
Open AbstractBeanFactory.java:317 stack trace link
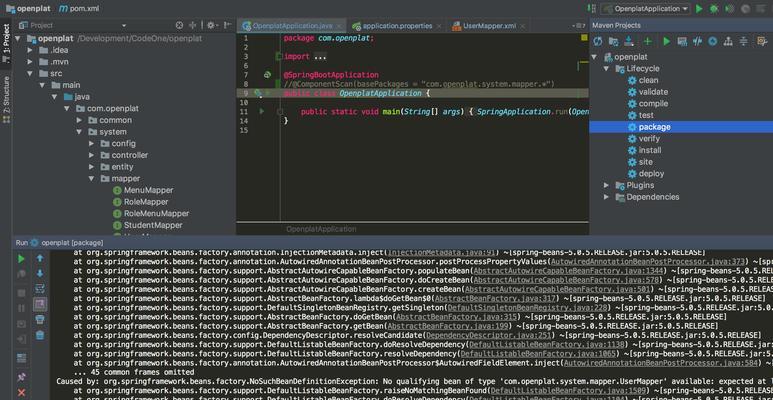[x=494, y=299]
